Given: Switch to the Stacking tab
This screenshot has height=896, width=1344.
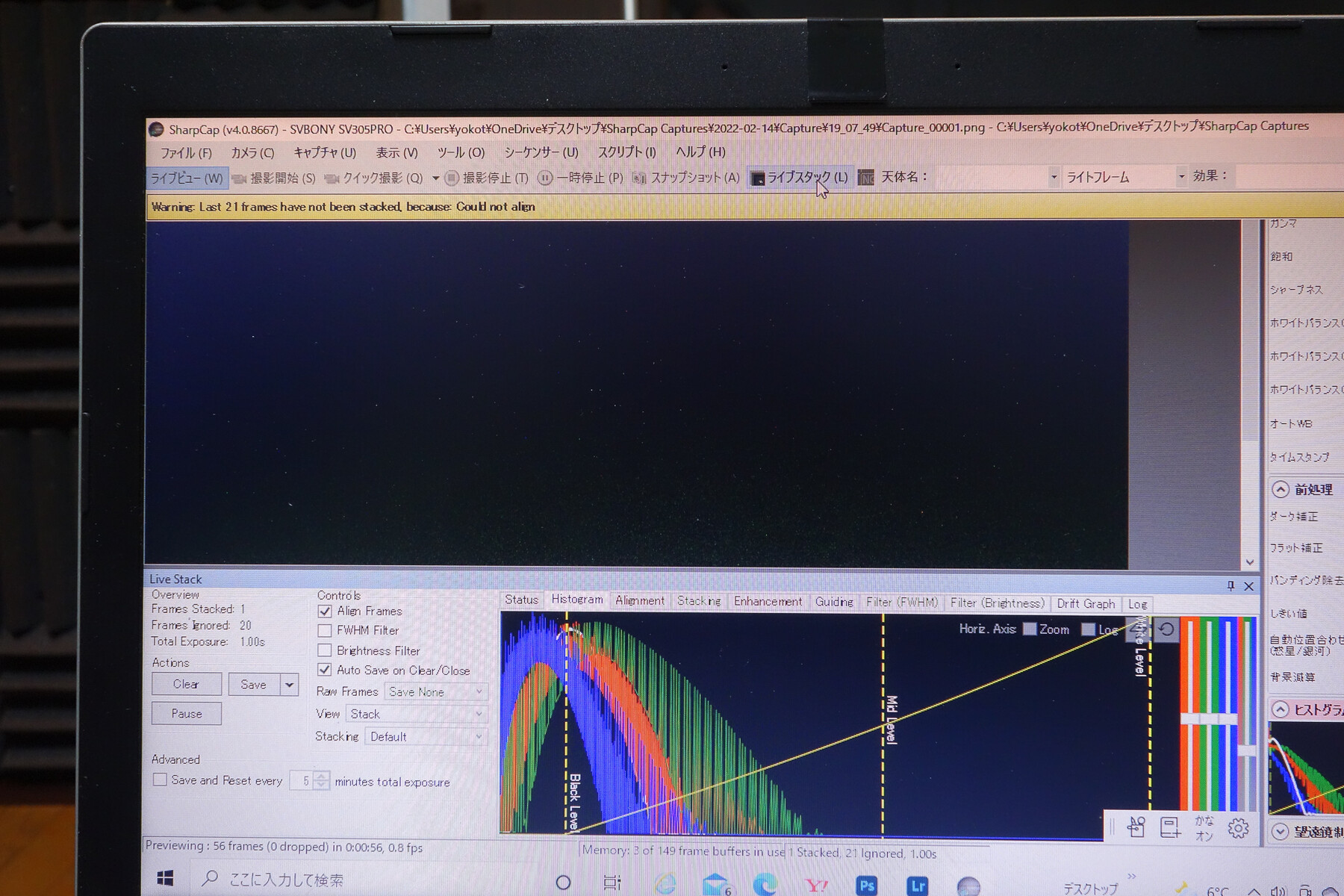Looking at the screenshot, I should tap(699, 602).
